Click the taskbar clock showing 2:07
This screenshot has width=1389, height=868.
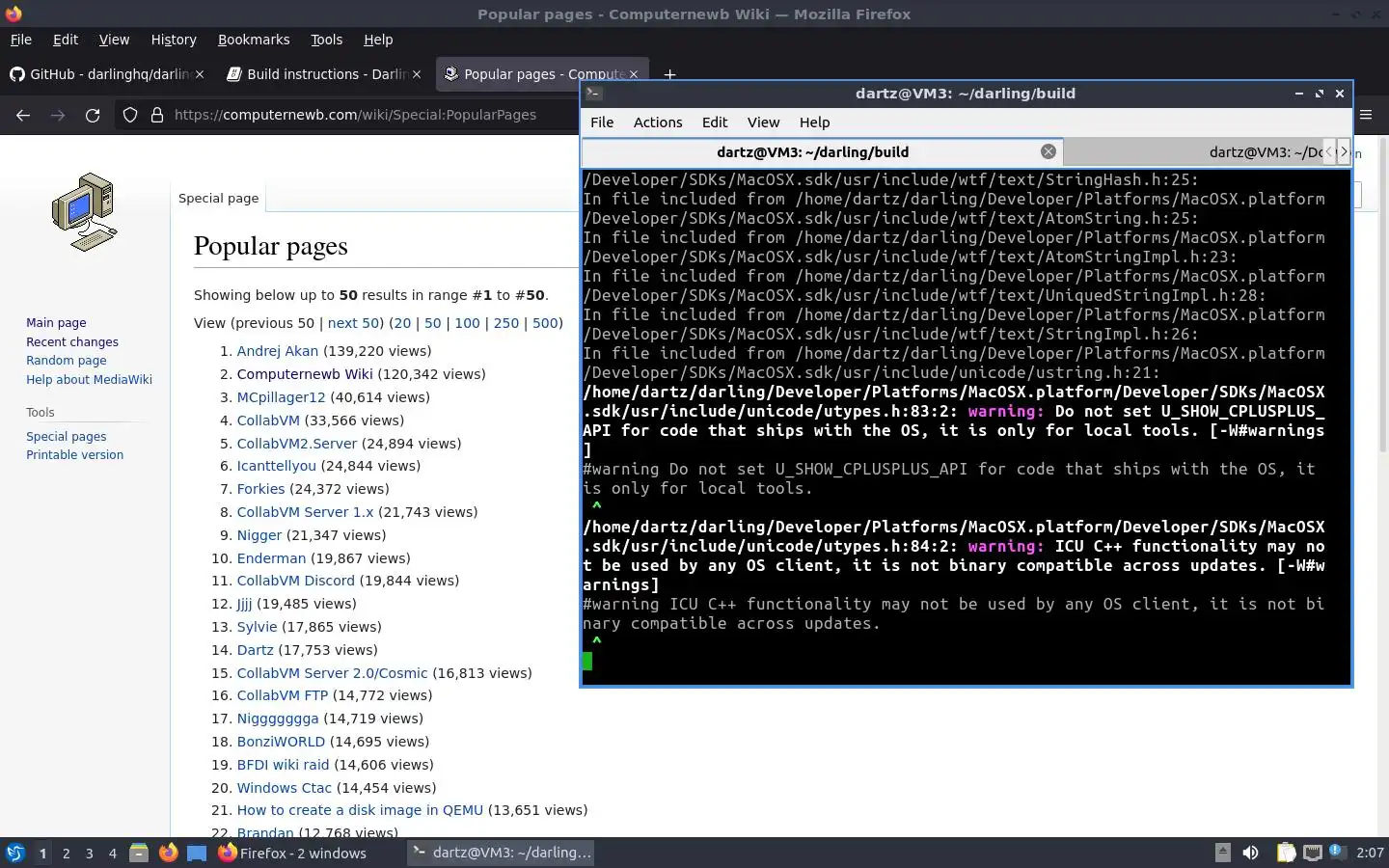click(x=1370, y=853)
